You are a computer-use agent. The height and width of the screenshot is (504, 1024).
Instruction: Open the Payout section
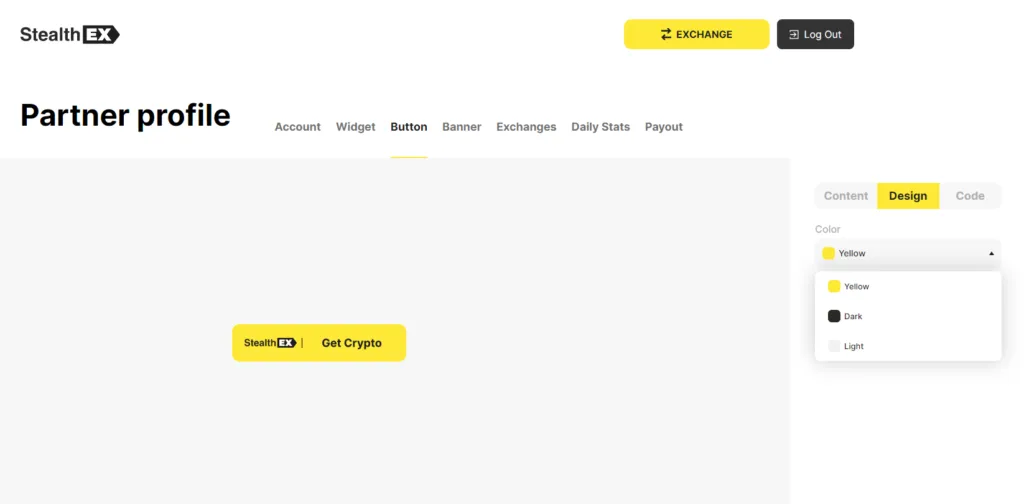click(x=664, y=127)
